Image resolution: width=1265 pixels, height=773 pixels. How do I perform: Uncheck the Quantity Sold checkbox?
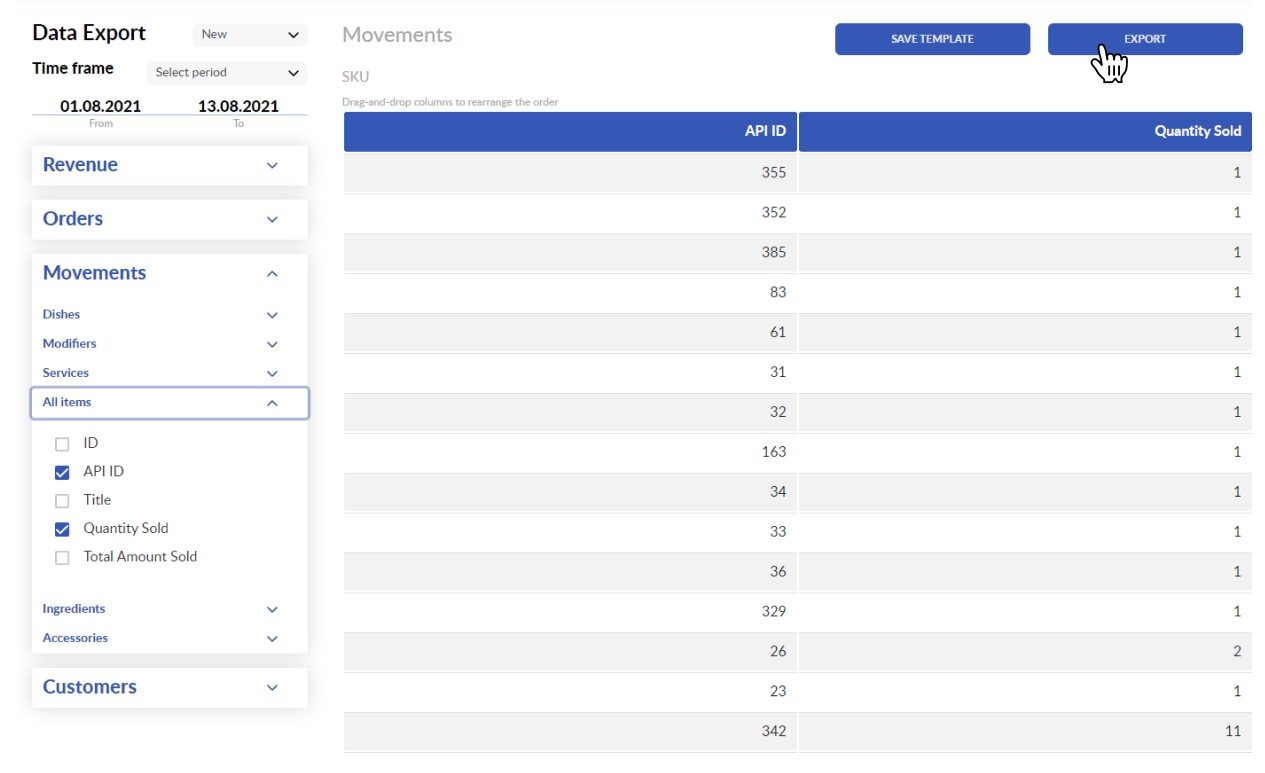pyautogui.click(x=62, y=529)
